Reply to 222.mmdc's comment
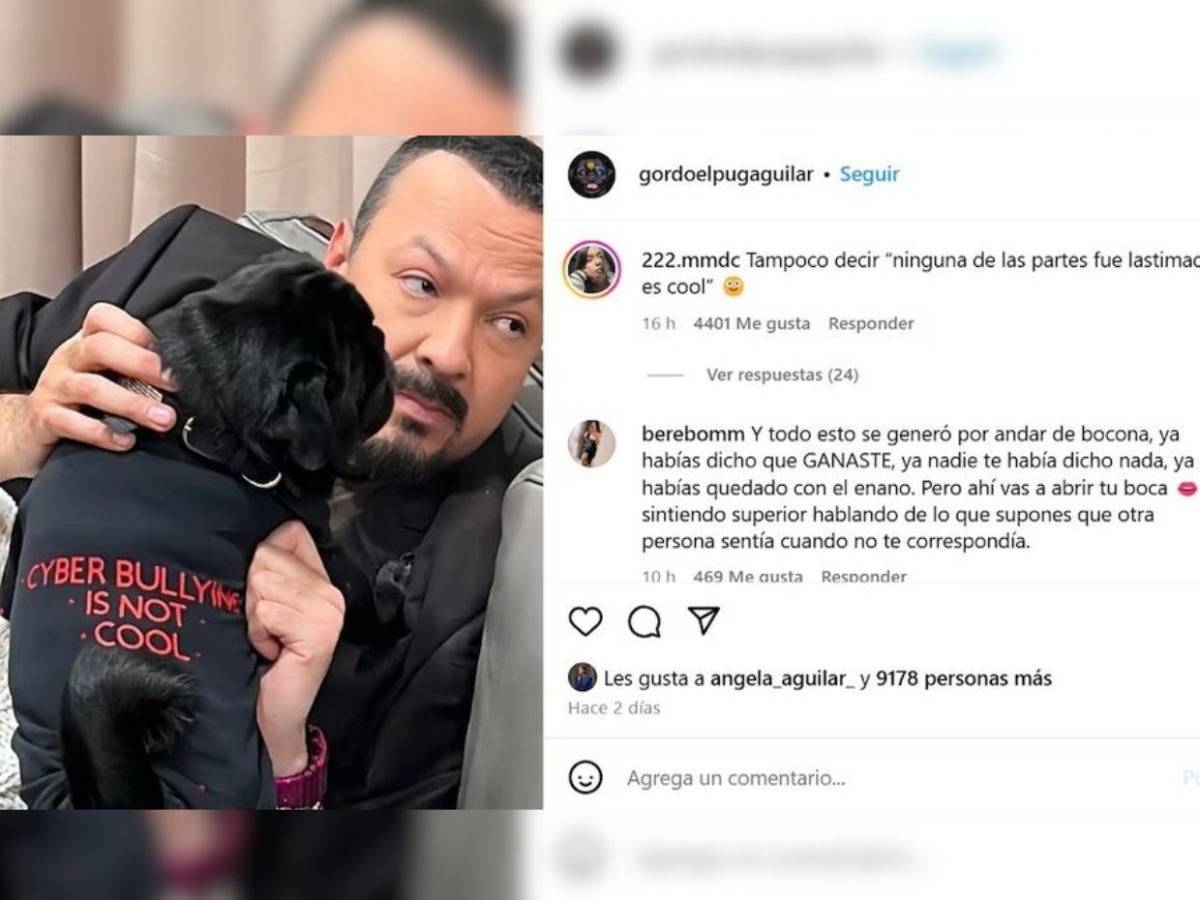This screenshot has width=1200, height=900. (x=871, y=323)
